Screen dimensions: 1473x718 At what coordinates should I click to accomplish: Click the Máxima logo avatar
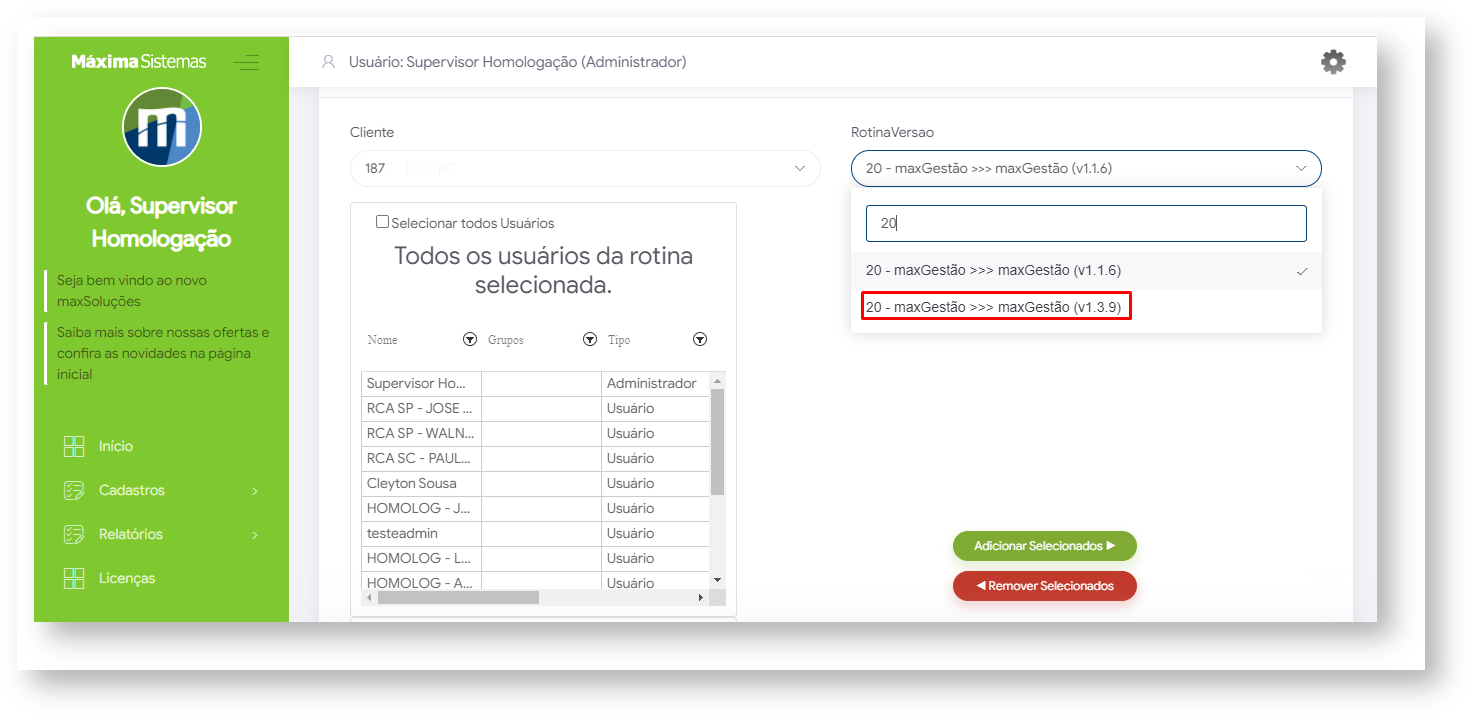click(x=162, y=127)
